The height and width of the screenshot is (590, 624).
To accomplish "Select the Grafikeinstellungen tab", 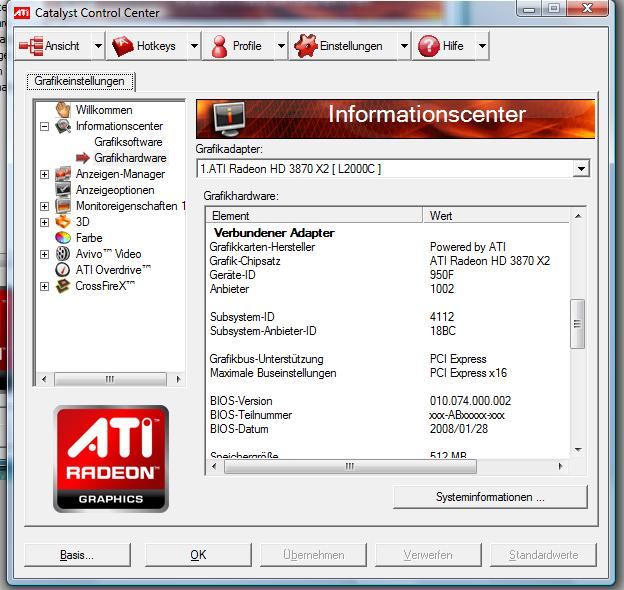I will click(80, 81).
